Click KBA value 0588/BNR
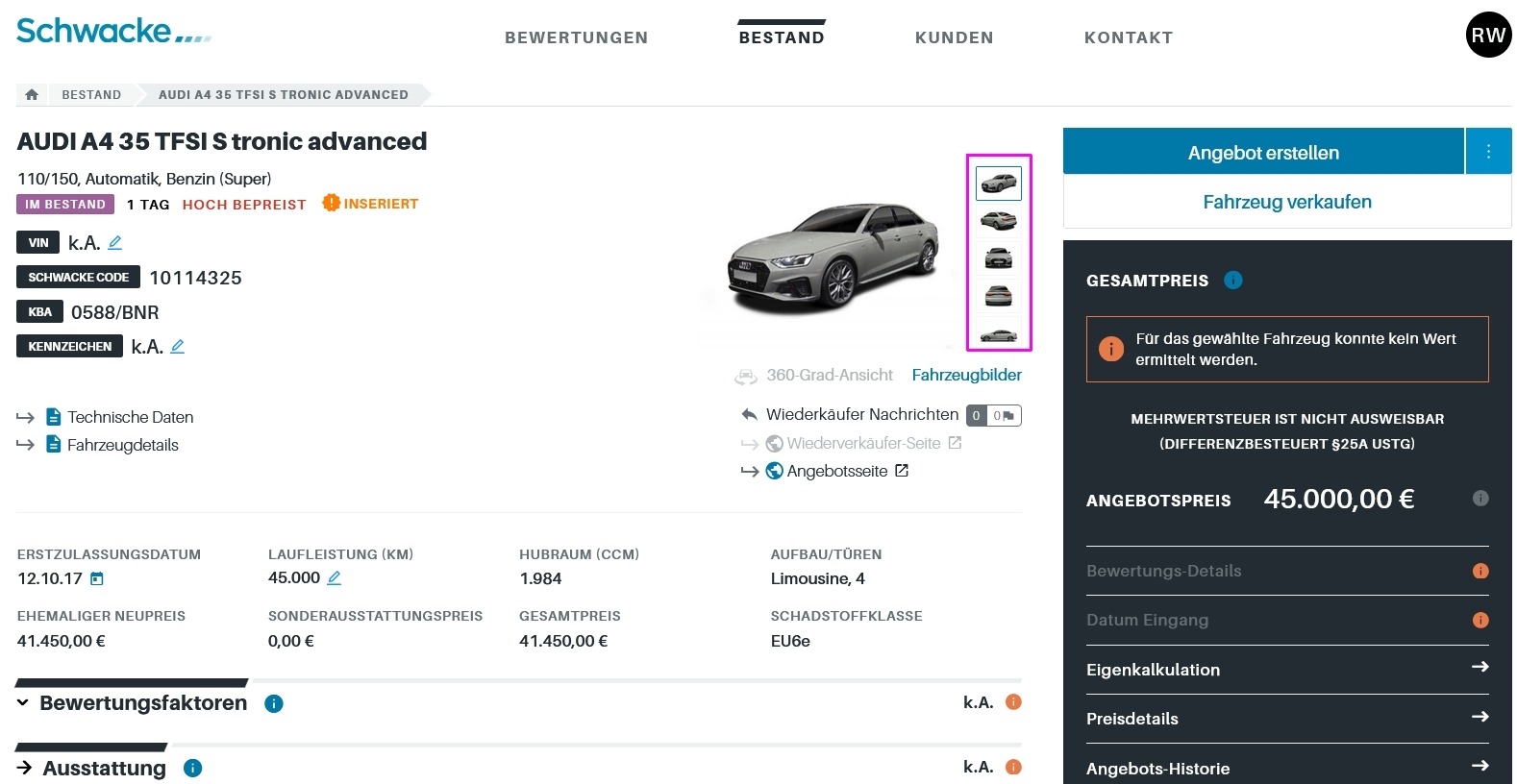The height and width of the screenshot is (784, 1517). click(115, 312)
